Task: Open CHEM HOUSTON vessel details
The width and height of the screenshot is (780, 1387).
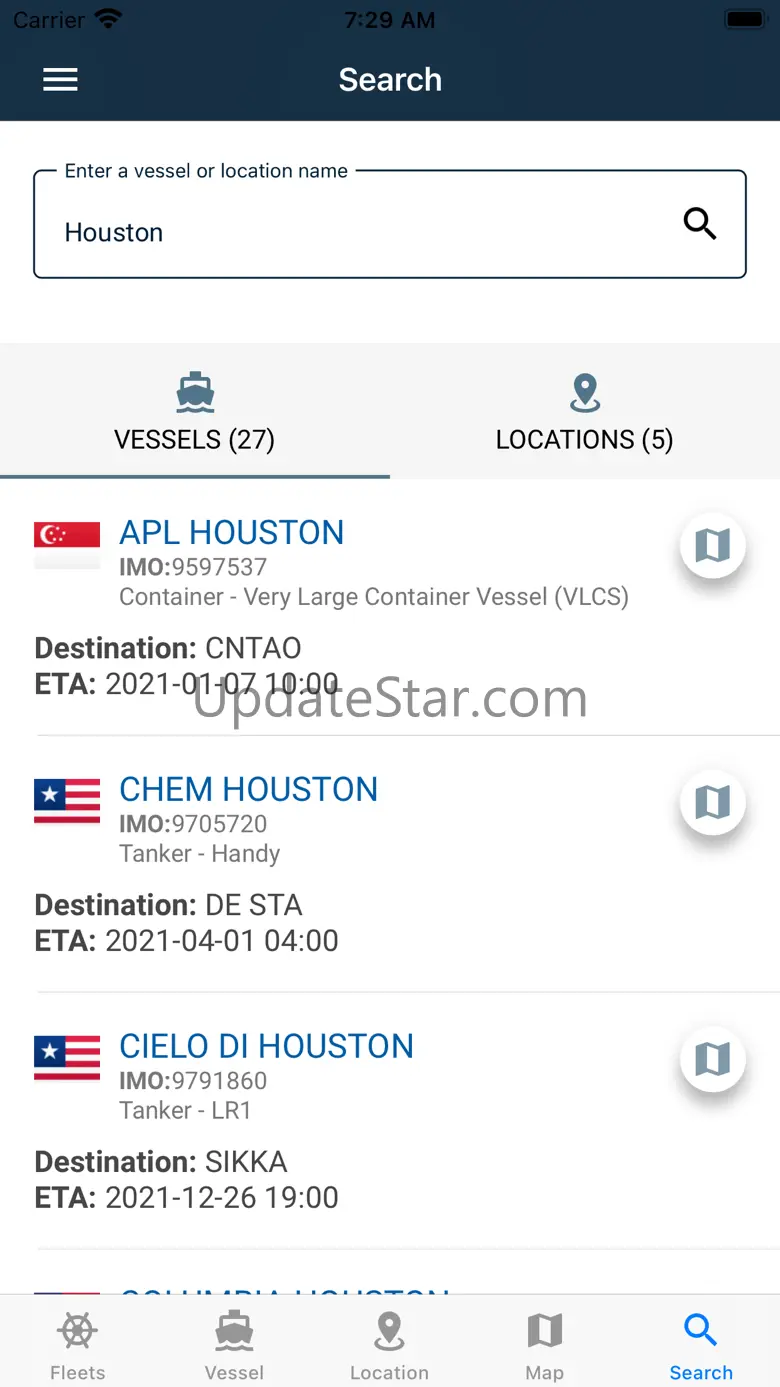Action: (249, 790)
